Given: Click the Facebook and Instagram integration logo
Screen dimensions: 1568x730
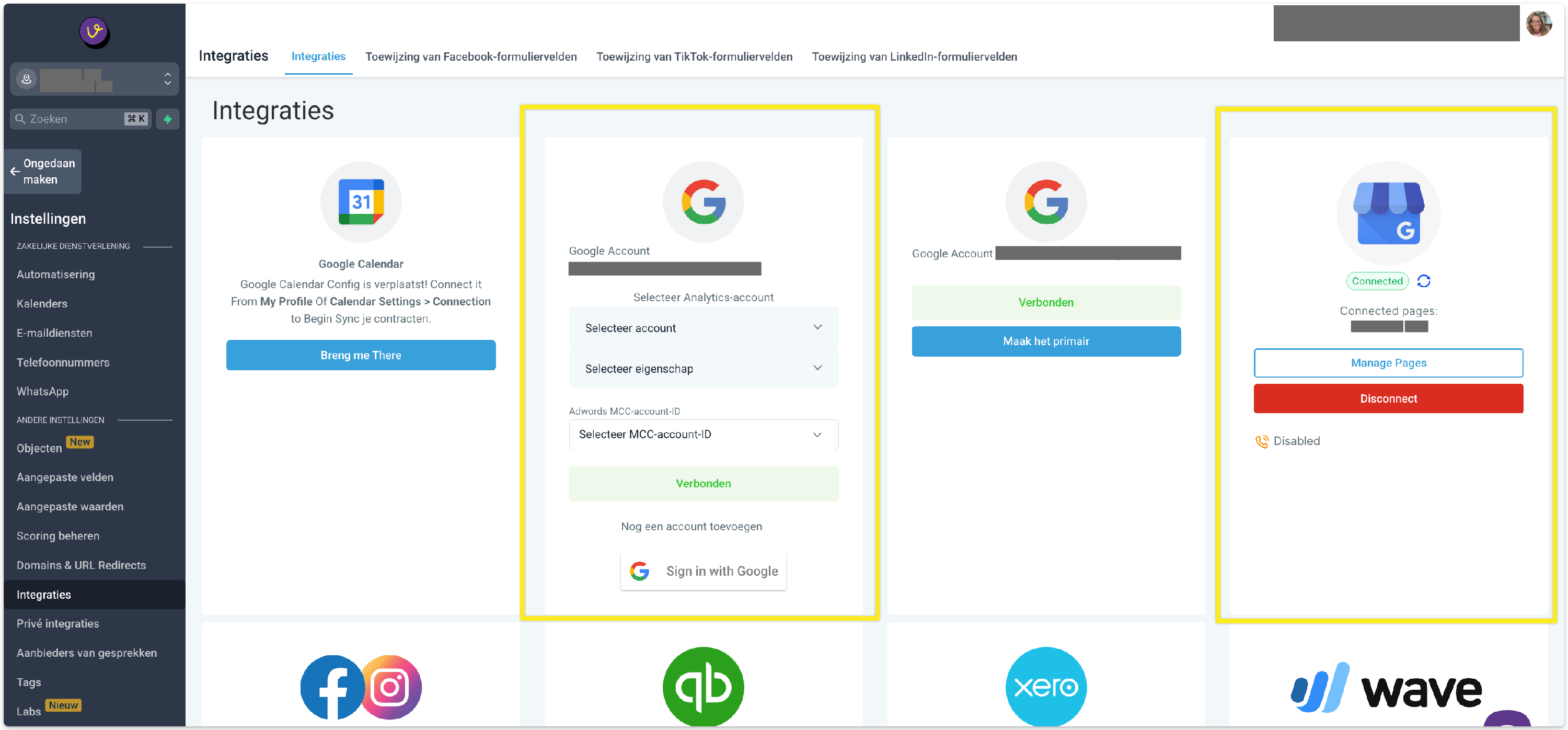Looking at the screenshot, I should click(360, 687).
